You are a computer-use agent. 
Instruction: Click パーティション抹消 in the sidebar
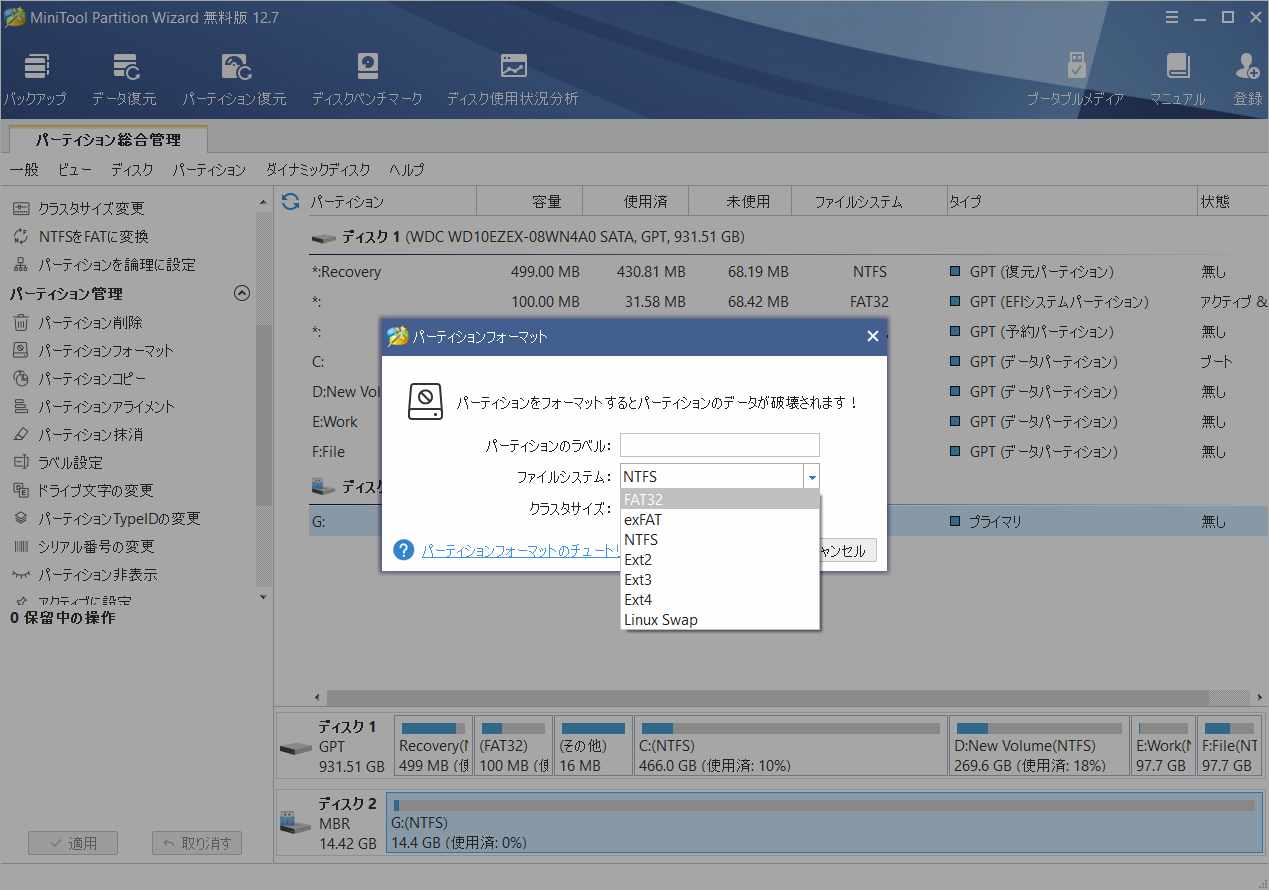click(90, 435)
